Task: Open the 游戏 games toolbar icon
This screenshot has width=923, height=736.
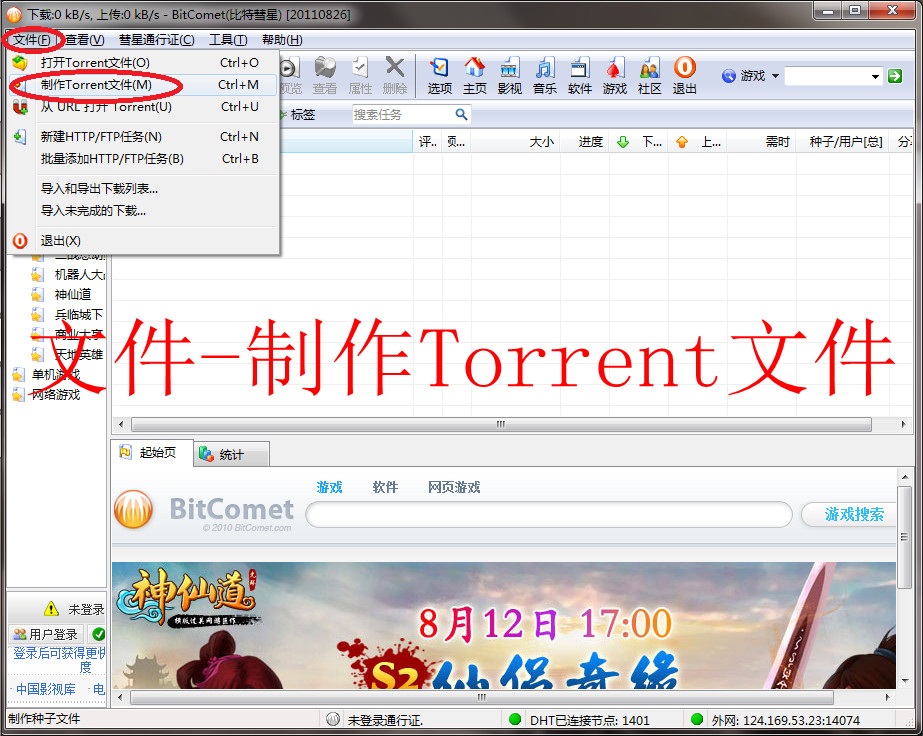Action: [x=615, y=75]
